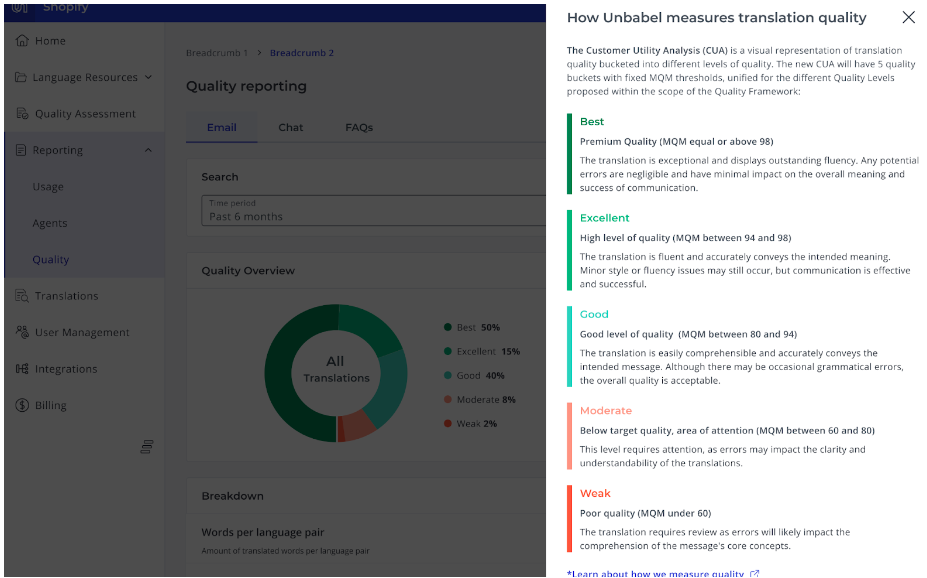Click the 'Best' heading in the panel

coord(592,122)
